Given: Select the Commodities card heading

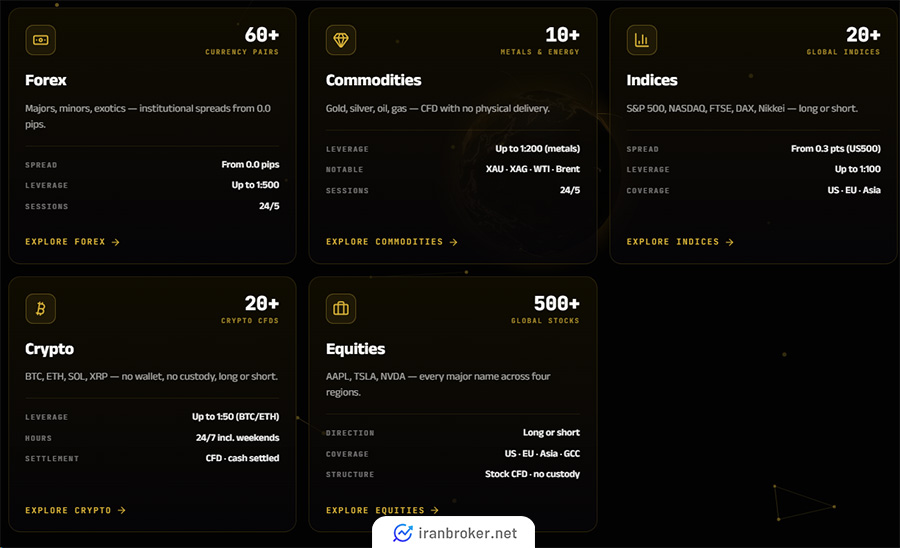Looking at the screenshot, I should tap(374, 80).
